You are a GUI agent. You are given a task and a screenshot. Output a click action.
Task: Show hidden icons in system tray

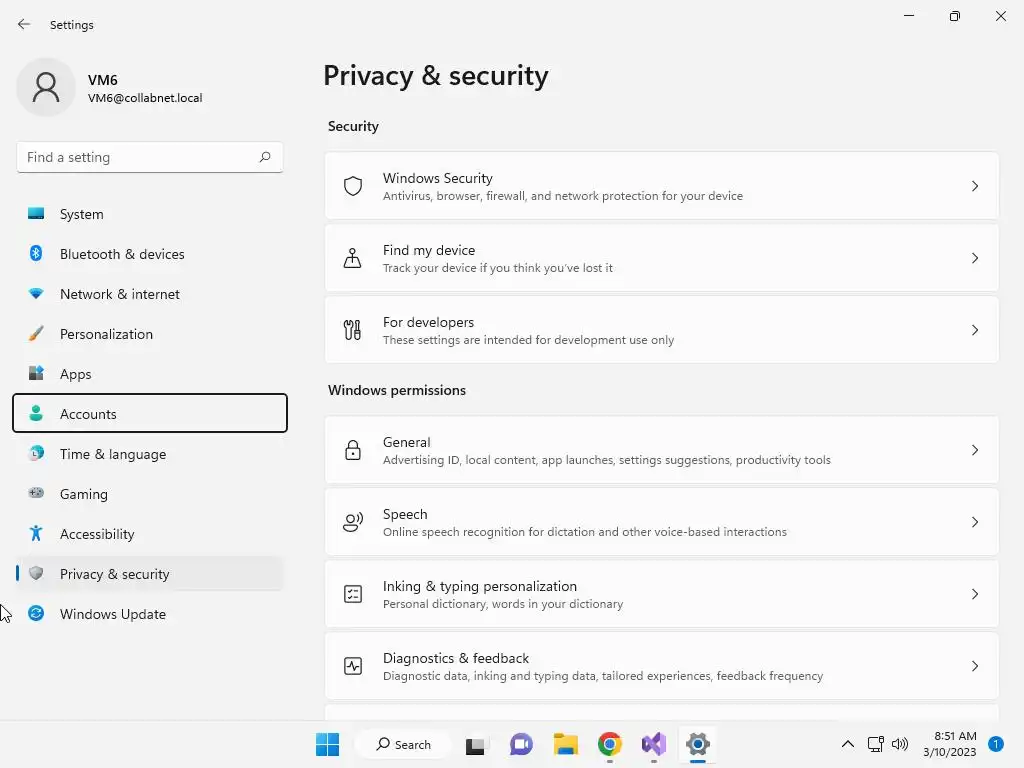848,744
